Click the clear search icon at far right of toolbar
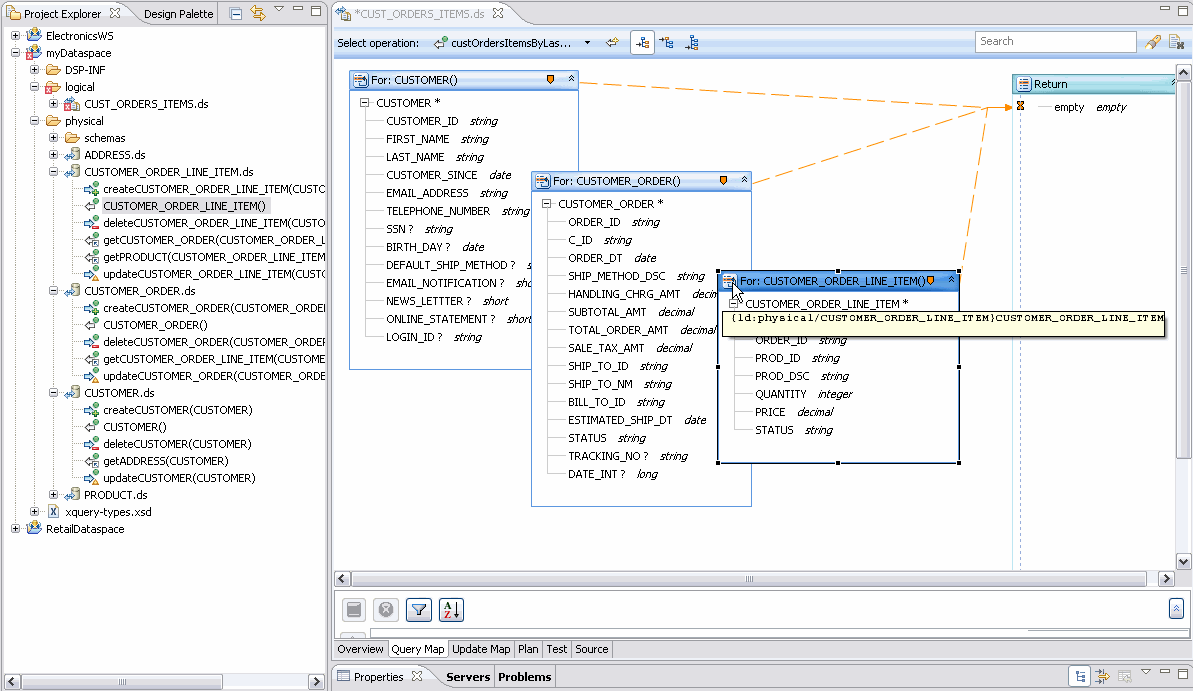Viewport: 1193px width, 691px height. tap(1176, 42)
